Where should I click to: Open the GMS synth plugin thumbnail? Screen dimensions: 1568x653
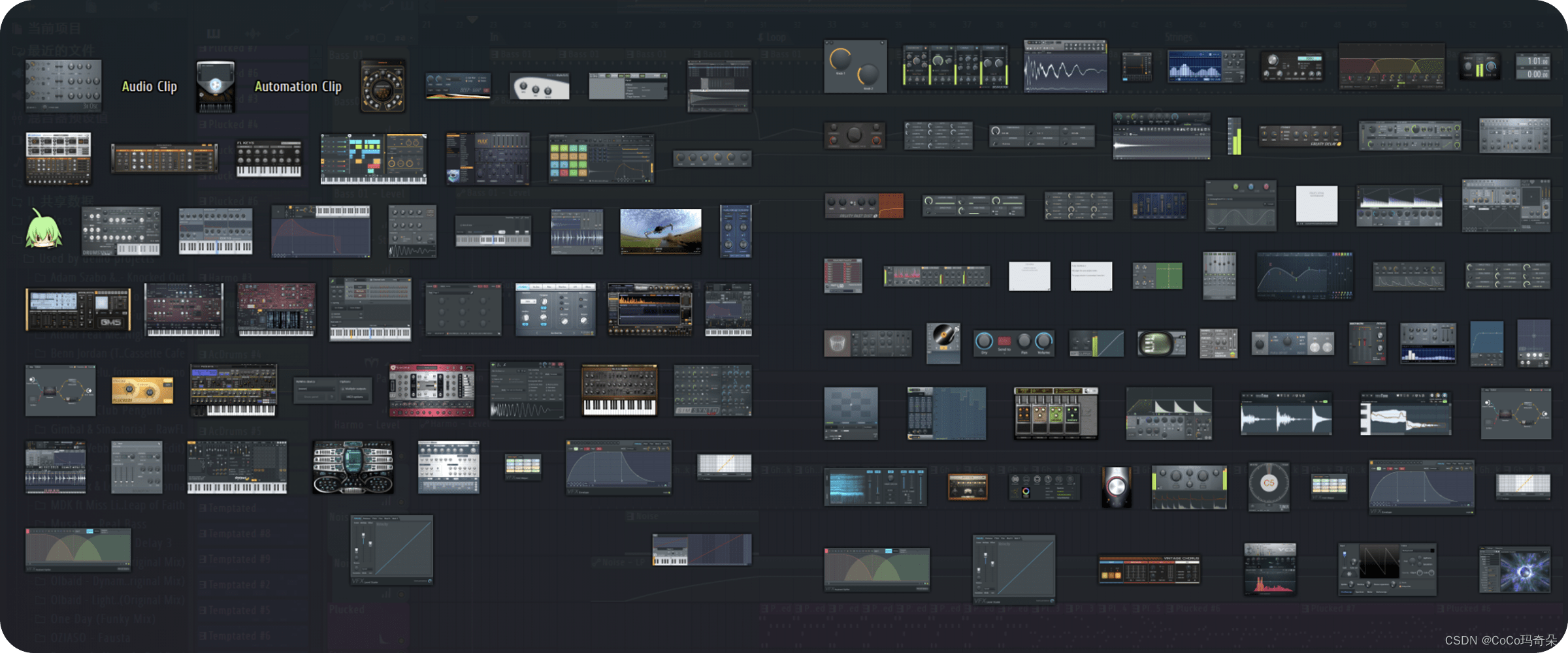pos(78,310)
